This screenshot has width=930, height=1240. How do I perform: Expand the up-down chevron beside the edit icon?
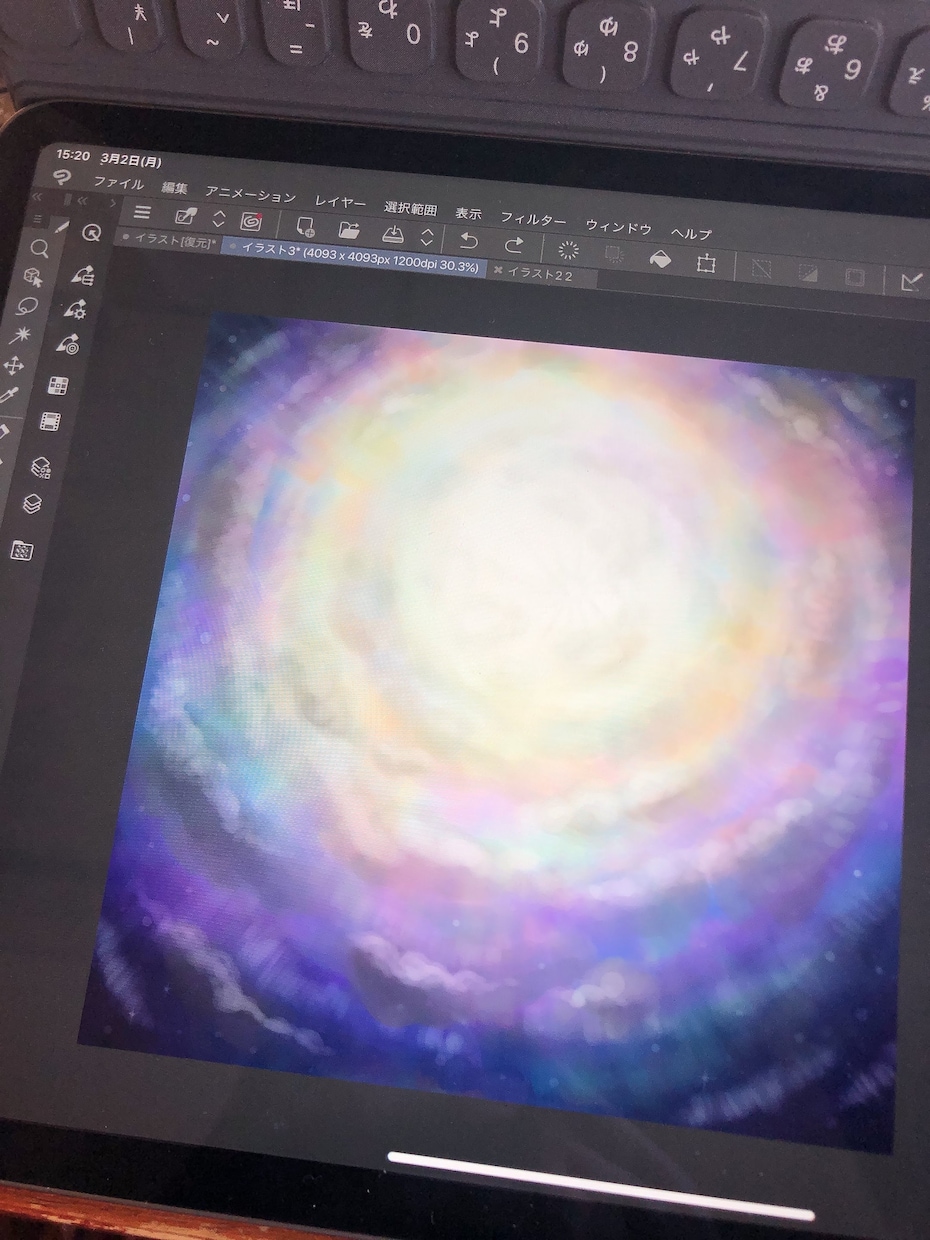pos(219,220)
